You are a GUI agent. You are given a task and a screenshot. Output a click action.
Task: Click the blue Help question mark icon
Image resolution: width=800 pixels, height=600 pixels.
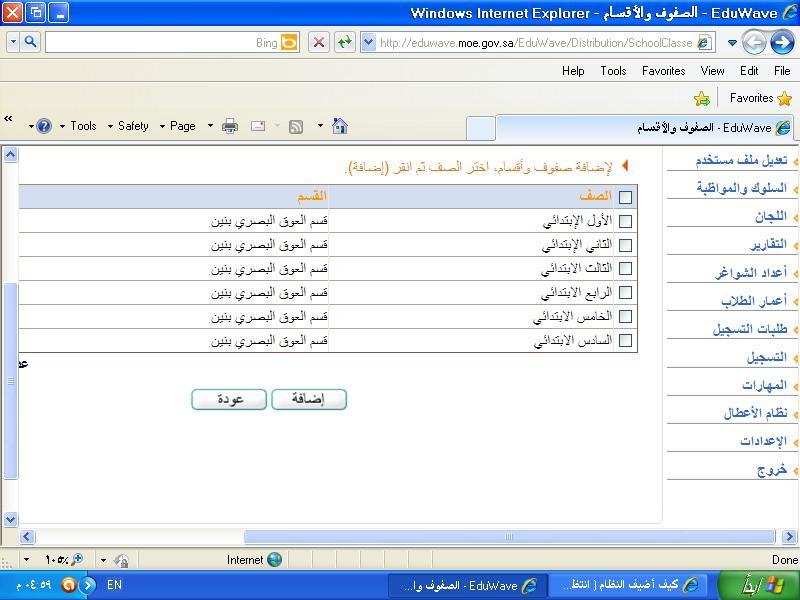(43, 126)
